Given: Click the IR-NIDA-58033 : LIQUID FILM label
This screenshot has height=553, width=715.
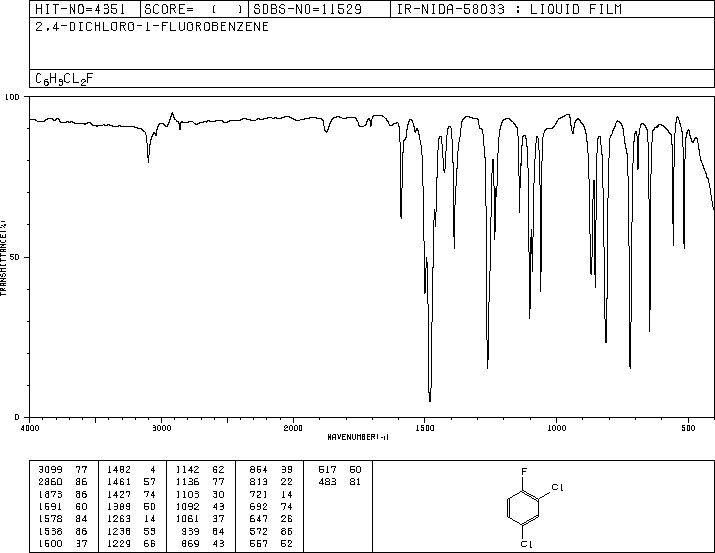Looking at the screenshot, I should [509, 9].
